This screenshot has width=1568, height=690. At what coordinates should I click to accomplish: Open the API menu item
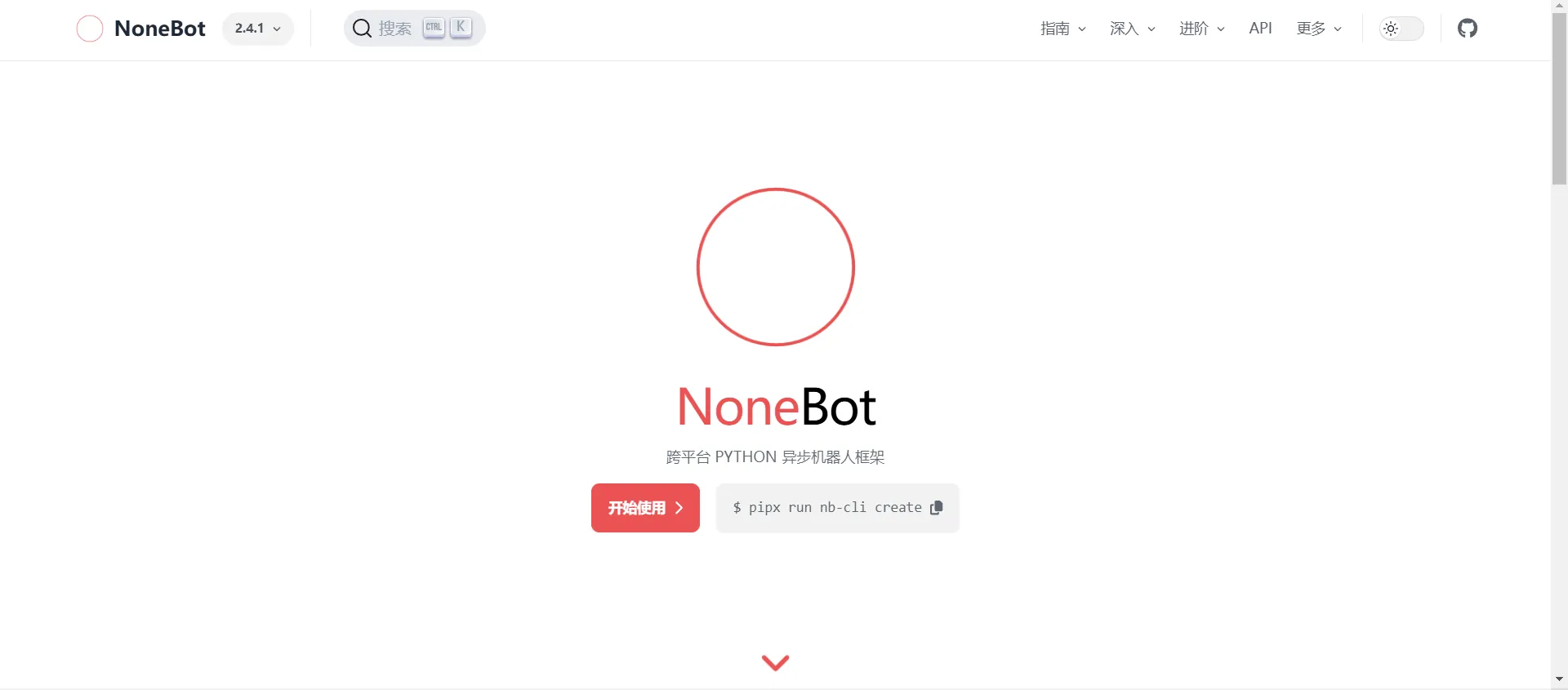(x=1260, y=29)
